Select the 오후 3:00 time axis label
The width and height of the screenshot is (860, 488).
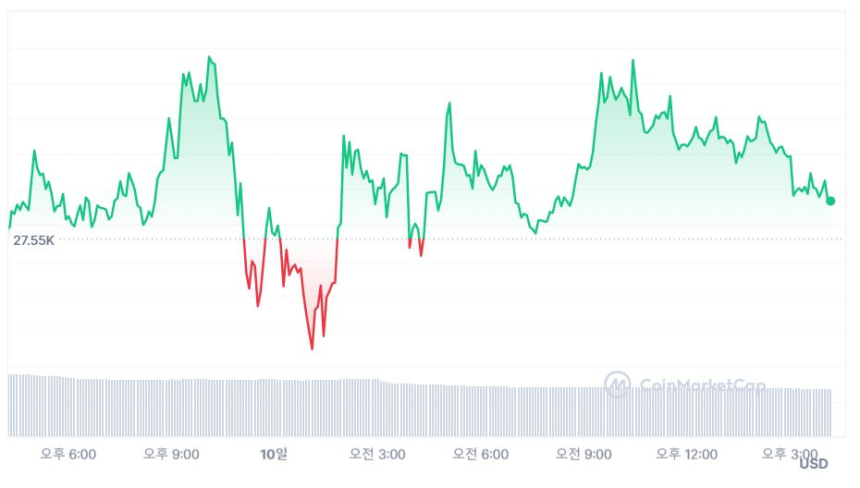(789, 454)
